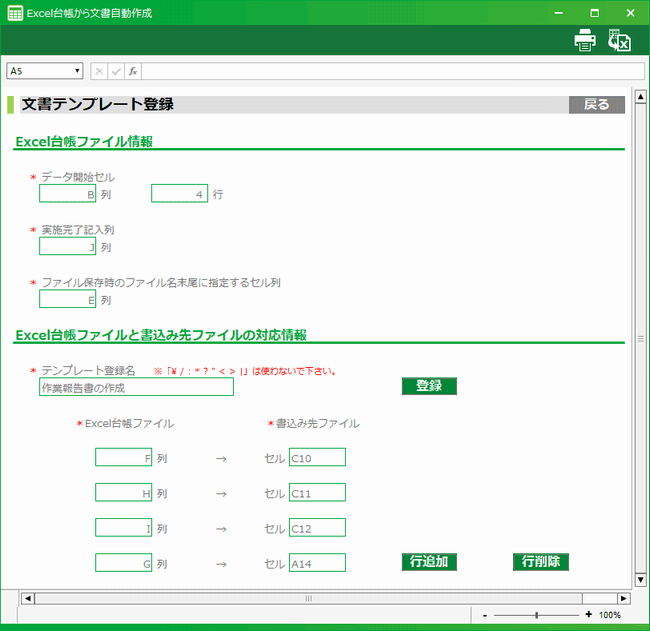
Task: Maximize the application window
Action: click(594, 13)
